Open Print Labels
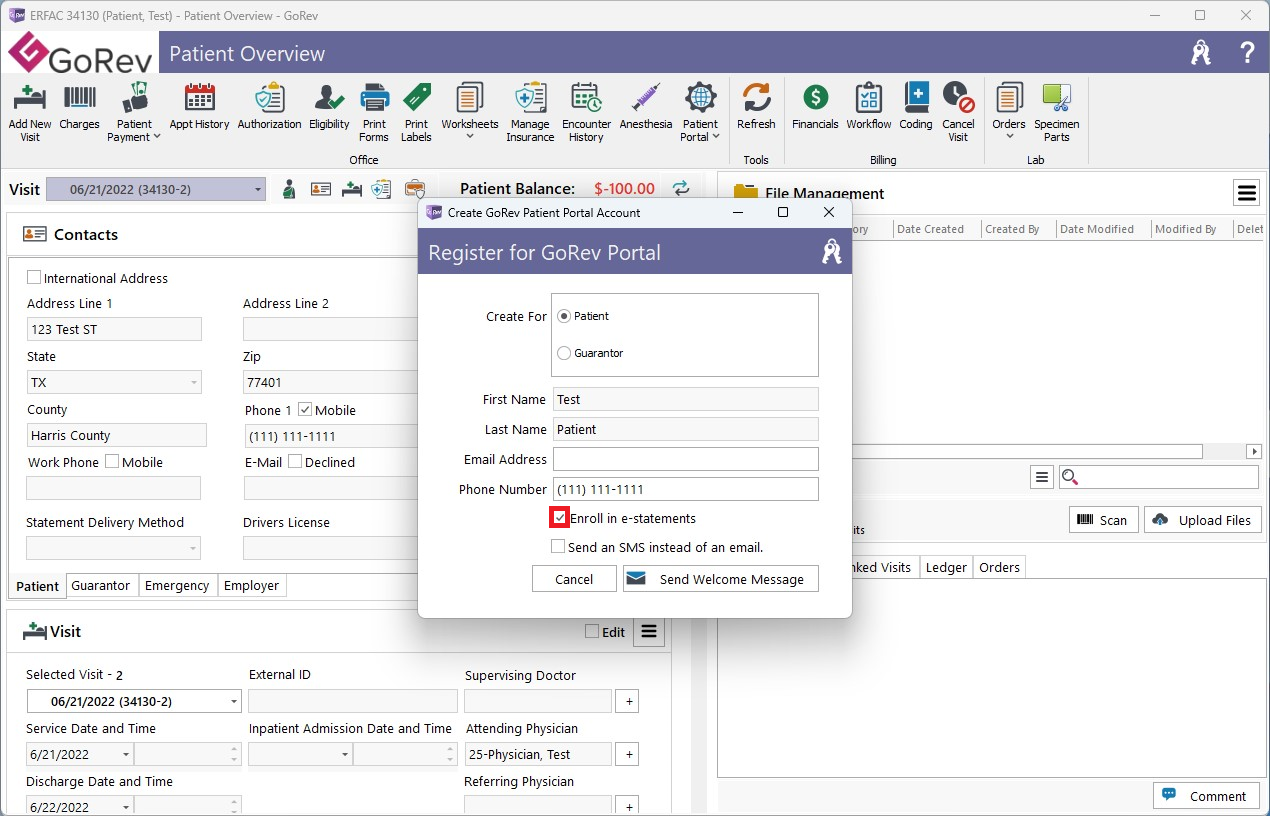Viewport: 1270px width, 816px height. pyautogui.click(x=416, y=112)
